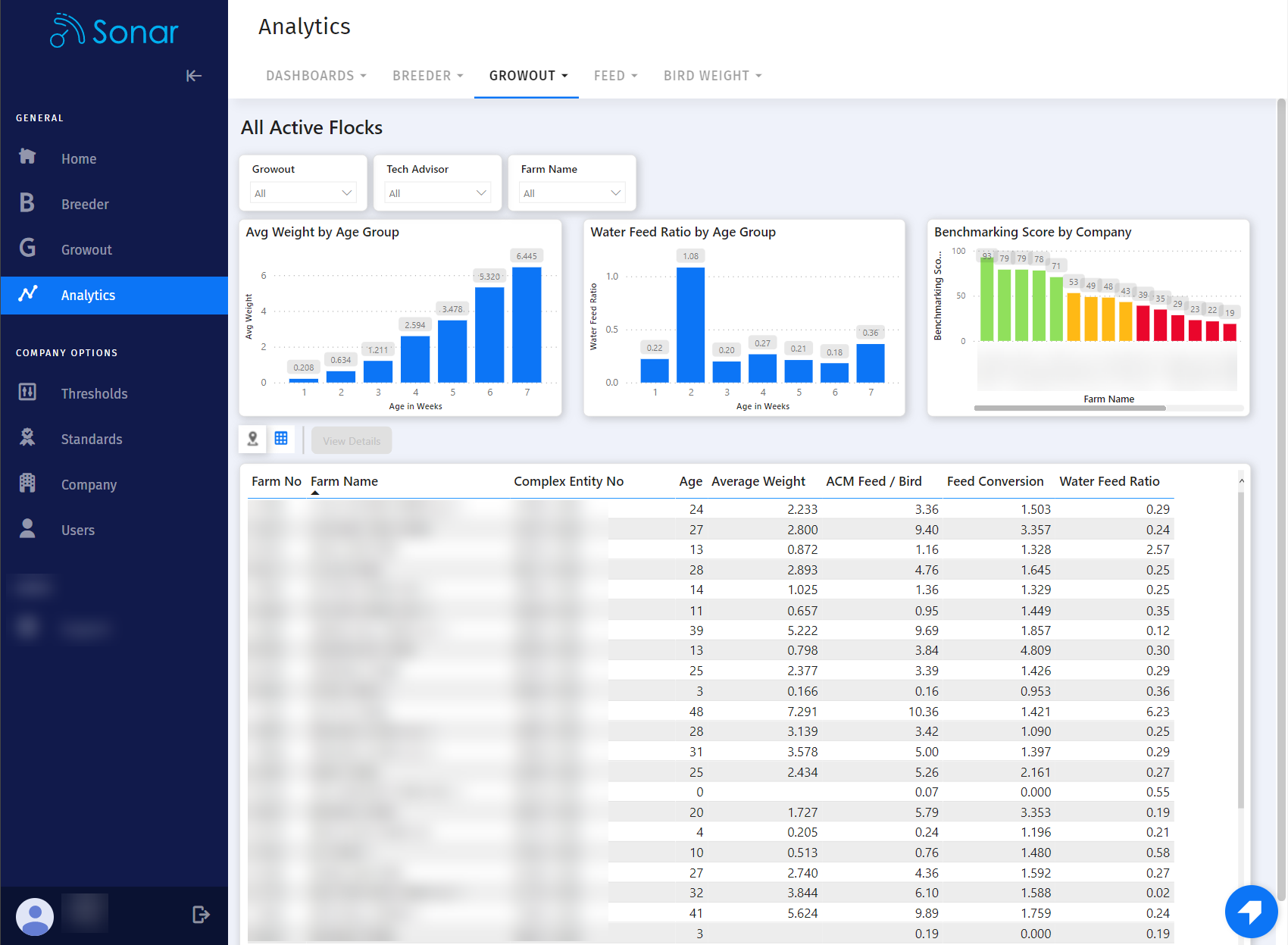Select age value 39 in table
Viewport: 1288px width, 945px height.
[696, 631]
